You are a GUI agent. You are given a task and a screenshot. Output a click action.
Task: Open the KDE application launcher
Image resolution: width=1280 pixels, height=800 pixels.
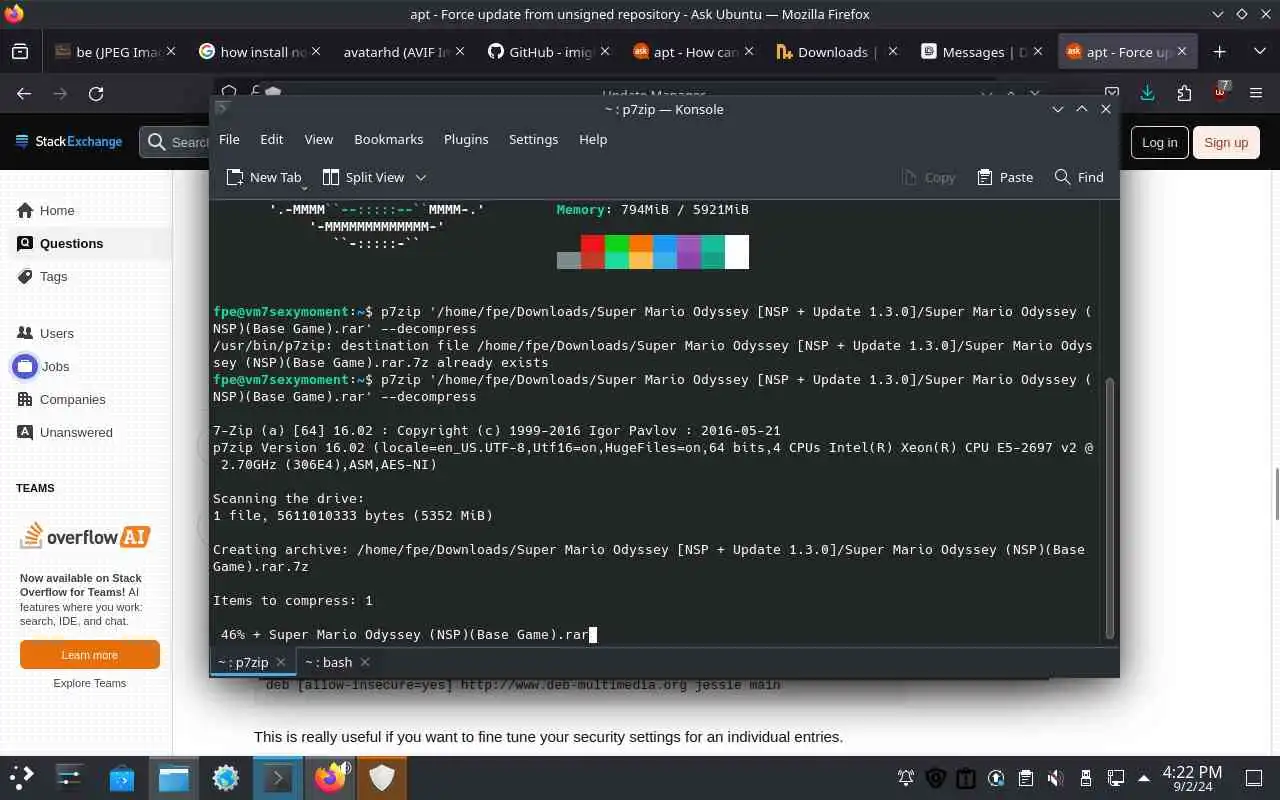(x=22, y=777)
